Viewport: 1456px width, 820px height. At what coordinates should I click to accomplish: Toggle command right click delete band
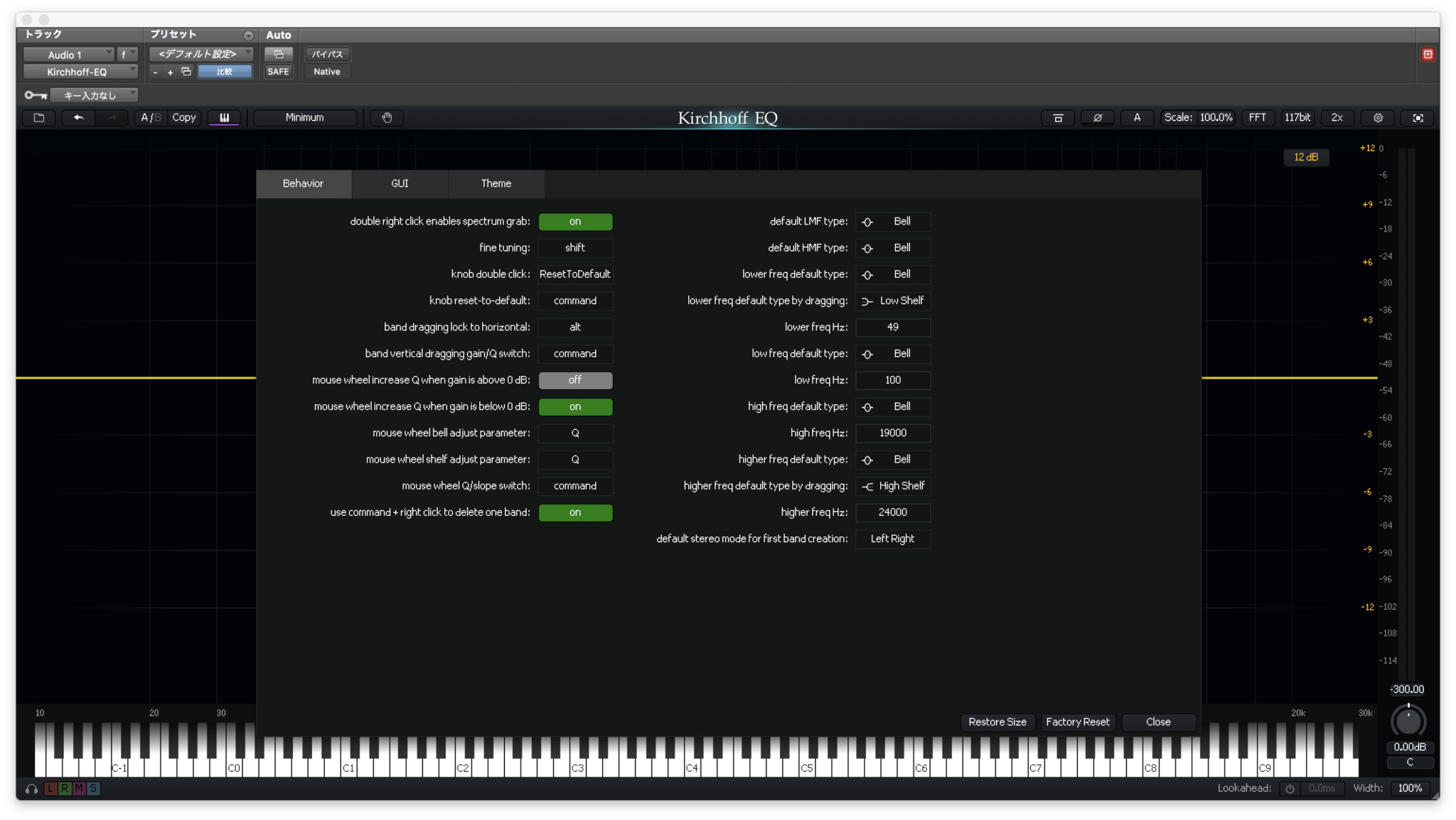point(574,512)
